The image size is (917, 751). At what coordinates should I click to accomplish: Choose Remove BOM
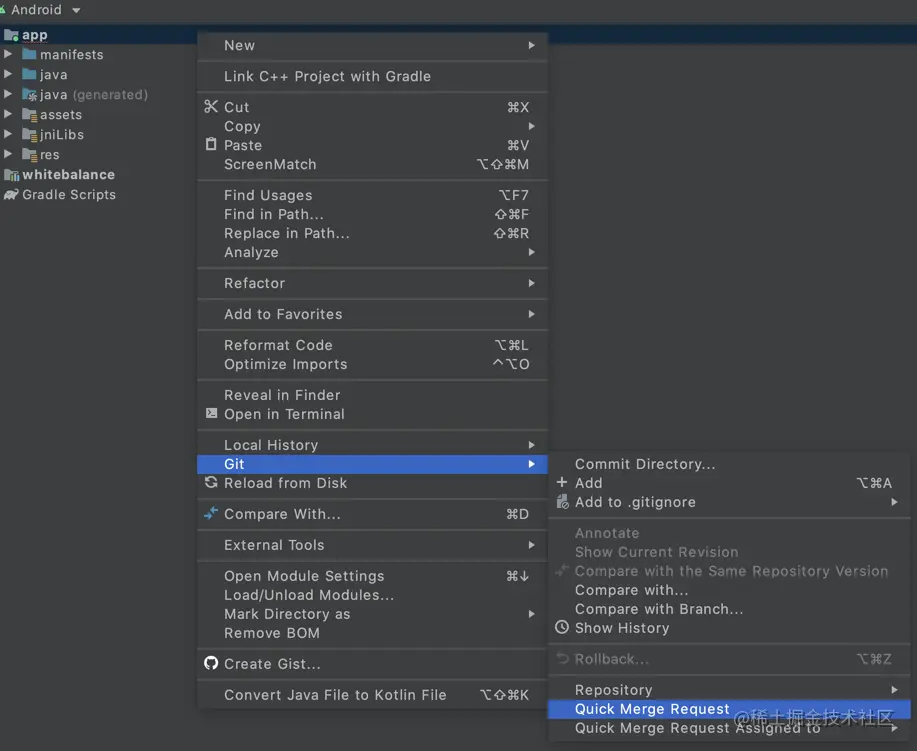[373, 633]
